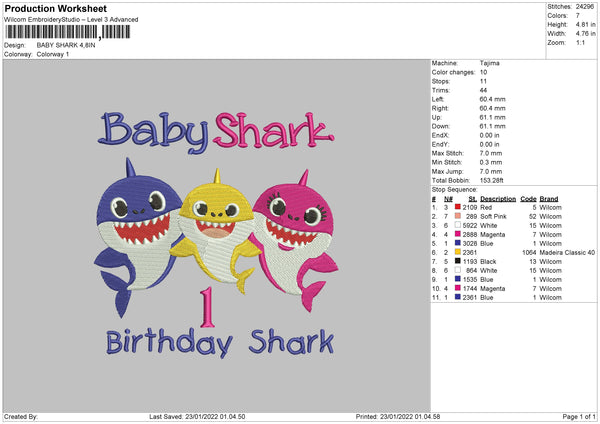This screenshot has height=424, width=600.
Task: Click the Left value "60.4 mm"
Action: click(x=492, y=99)
